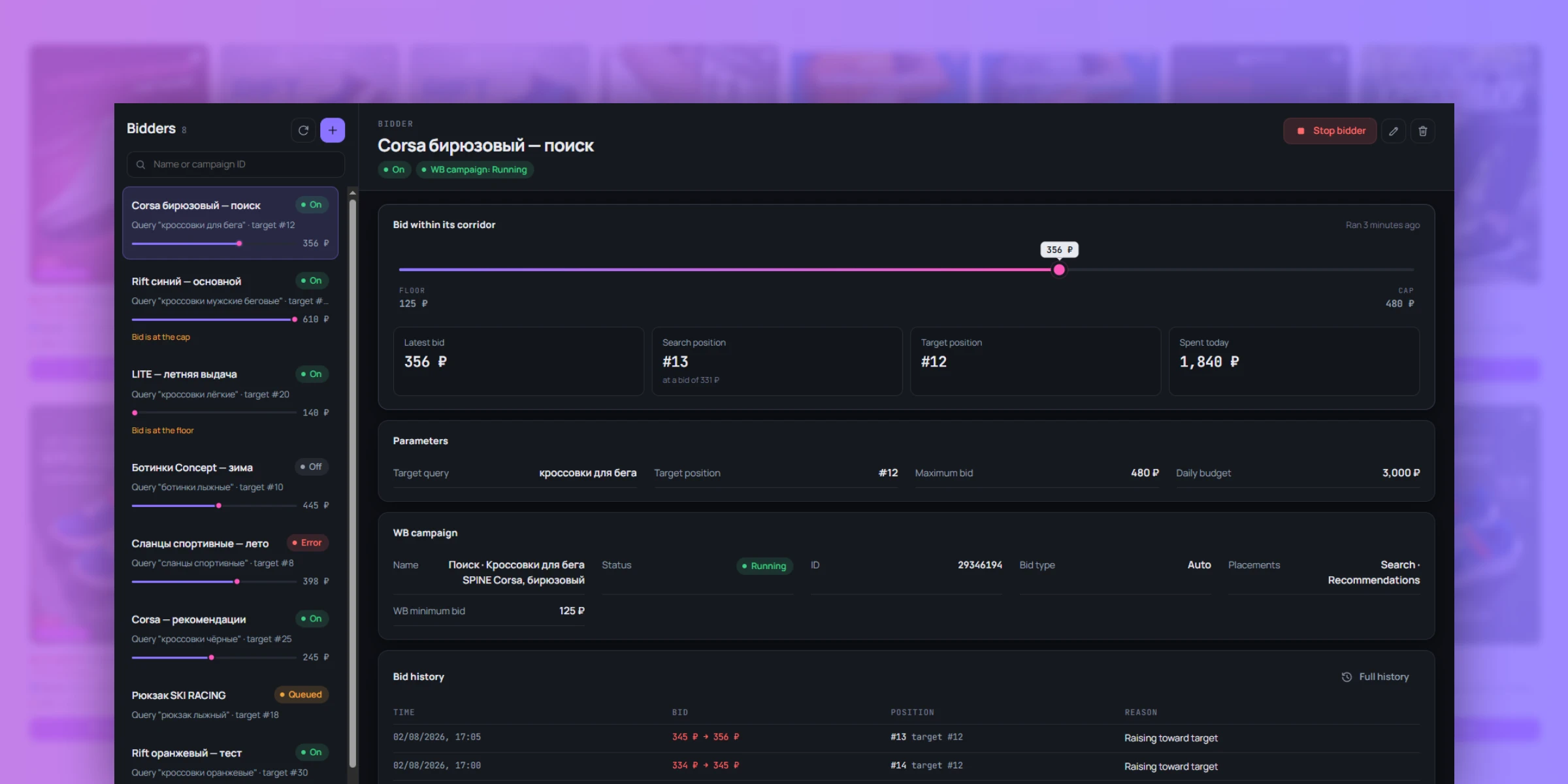Click bid change 334 ₽ → 345 ₽
1568x784 pixels.
[706, 766]
